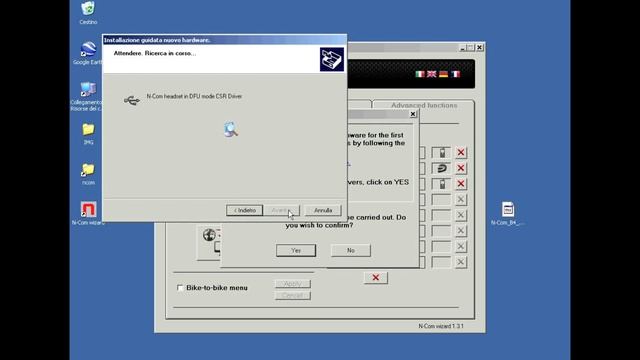Viewport: 640px width, 360px height.
Task: Click the empty slot button in fourth row
Action: [x=441, y=200]
